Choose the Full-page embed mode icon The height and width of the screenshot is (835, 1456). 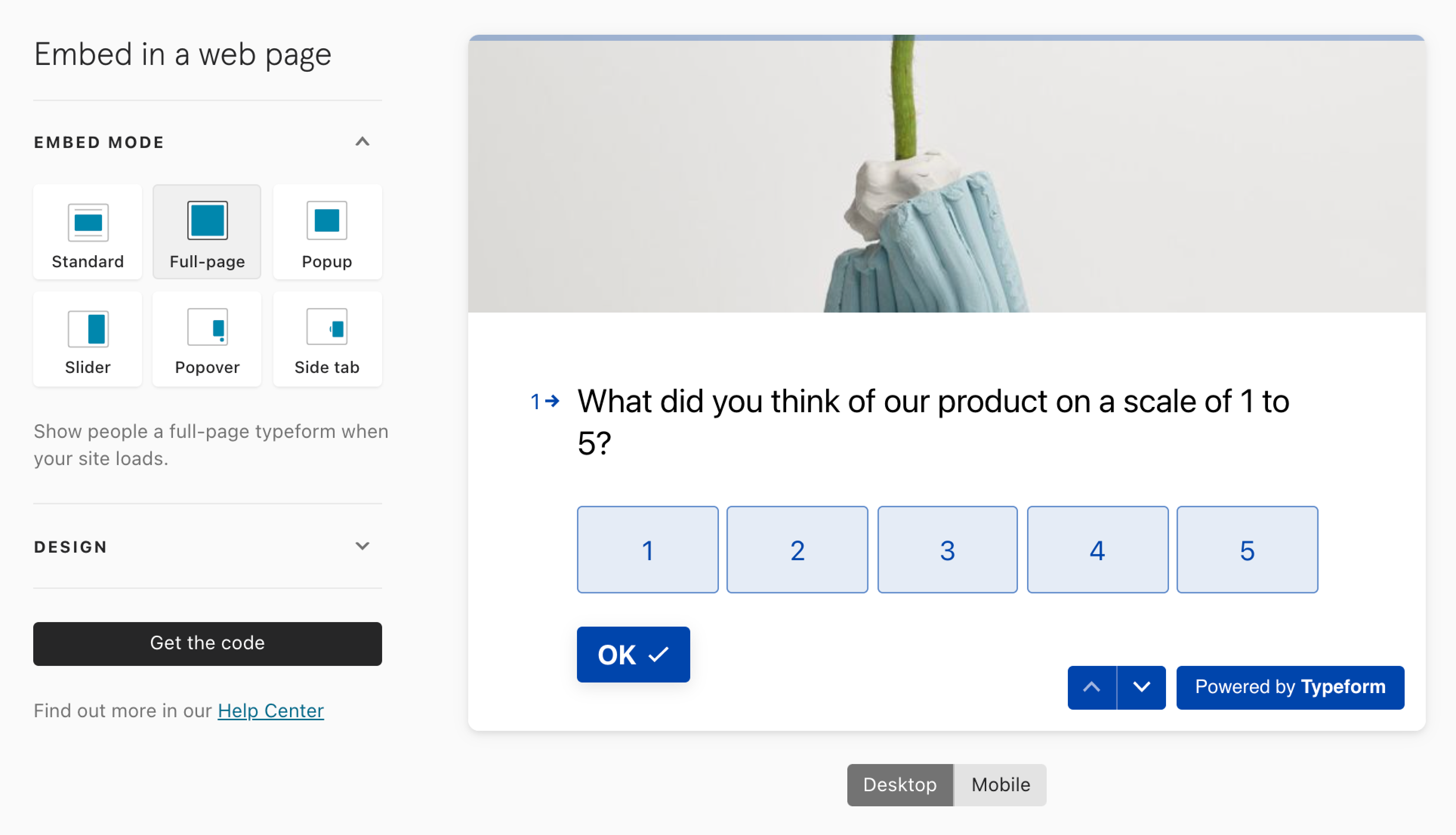click(207, 220)
